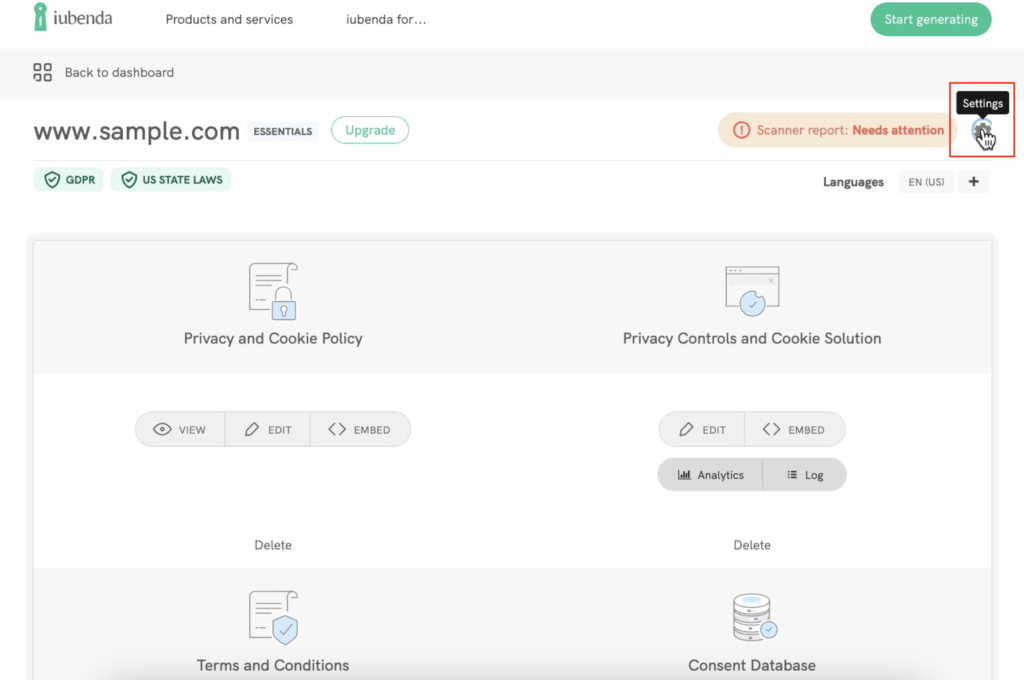1024x680 pixels.
Task: Click the Privacy Controls and Cookie Solution icon
Action: click(752, 291)
